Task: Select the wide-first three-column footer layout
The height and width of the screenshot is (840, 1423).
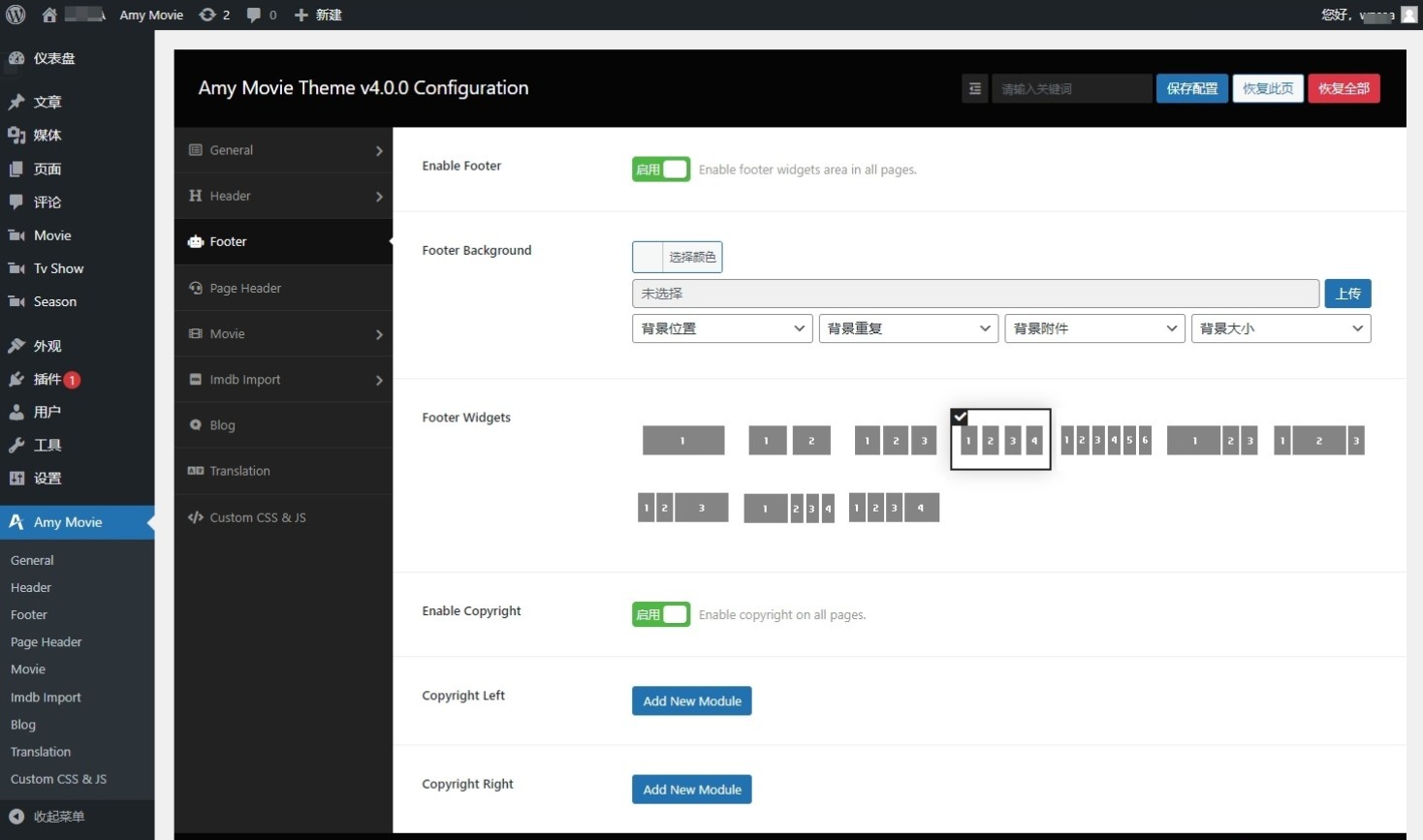Action: tap(1213, 441)
